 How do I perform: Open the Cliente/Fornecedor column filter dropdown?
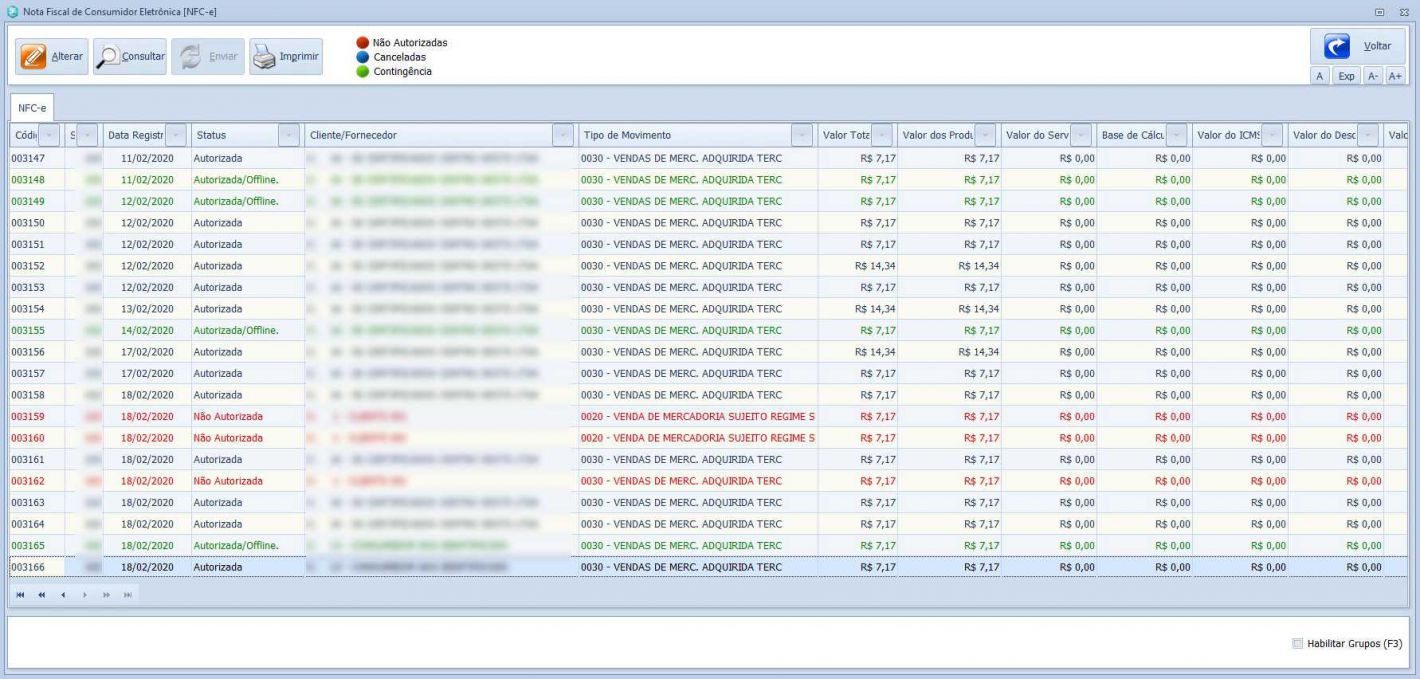point(563,135)
